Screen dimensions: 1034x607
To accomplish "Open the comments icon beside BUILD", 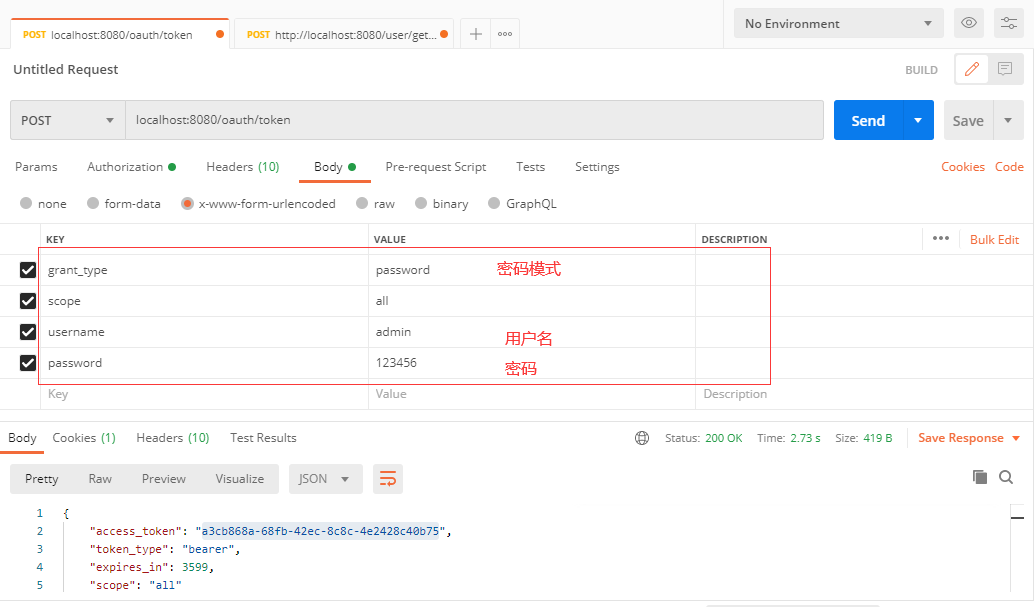I will [1005, 69].
